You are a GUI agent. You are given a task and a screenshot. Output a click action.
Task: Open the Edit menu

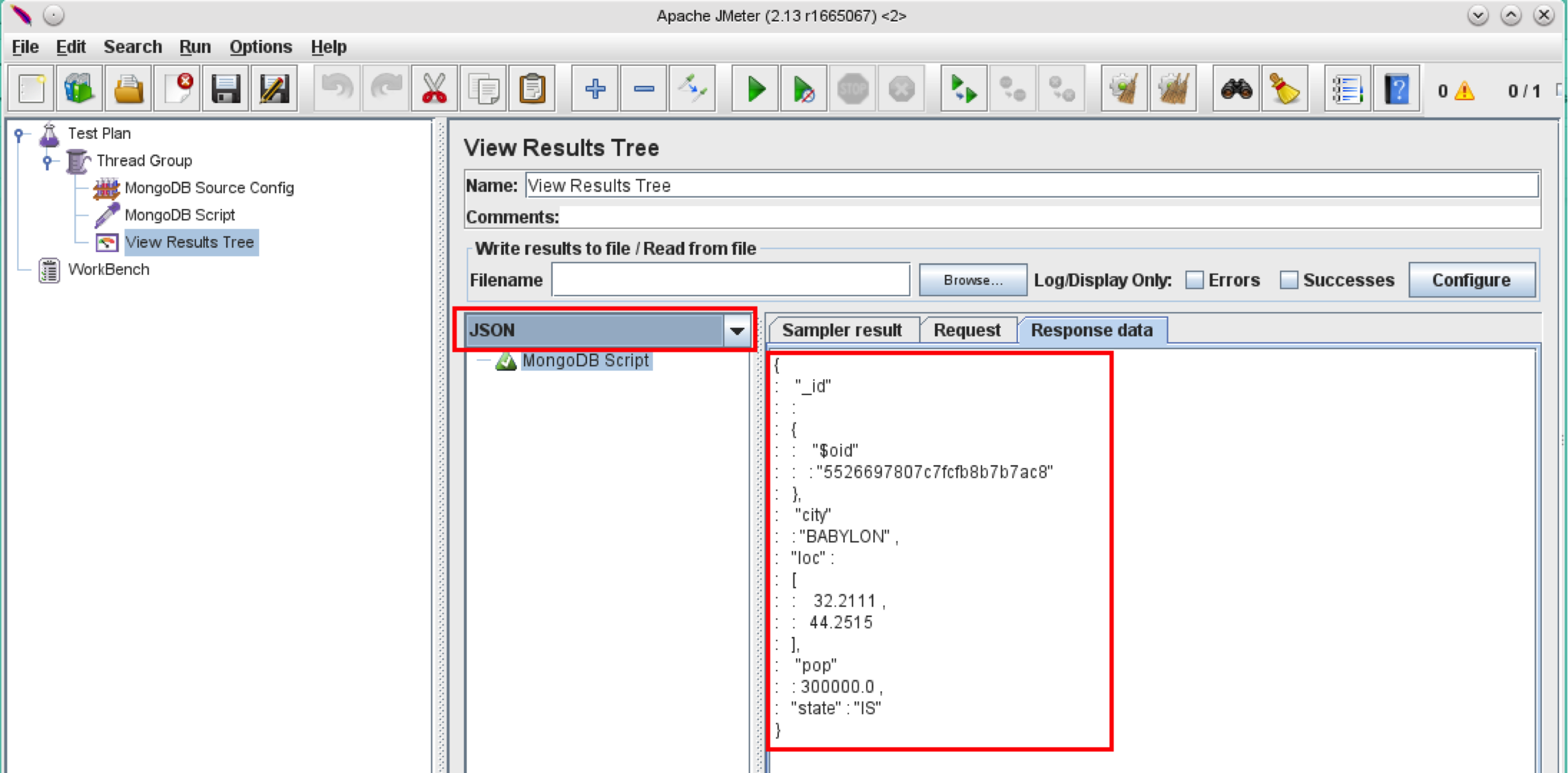tap(71, 47)
